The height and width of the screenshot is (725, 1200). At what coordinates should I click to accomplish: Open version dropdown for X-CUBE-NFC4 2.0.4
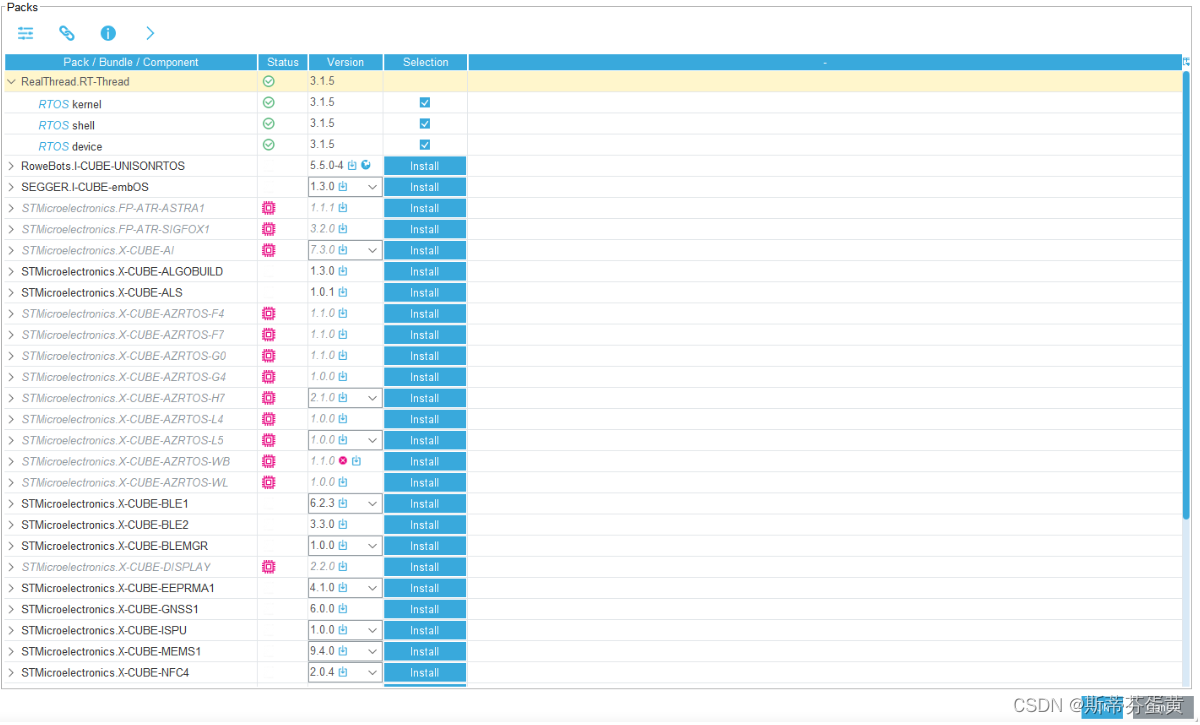[x=373, y=672]
